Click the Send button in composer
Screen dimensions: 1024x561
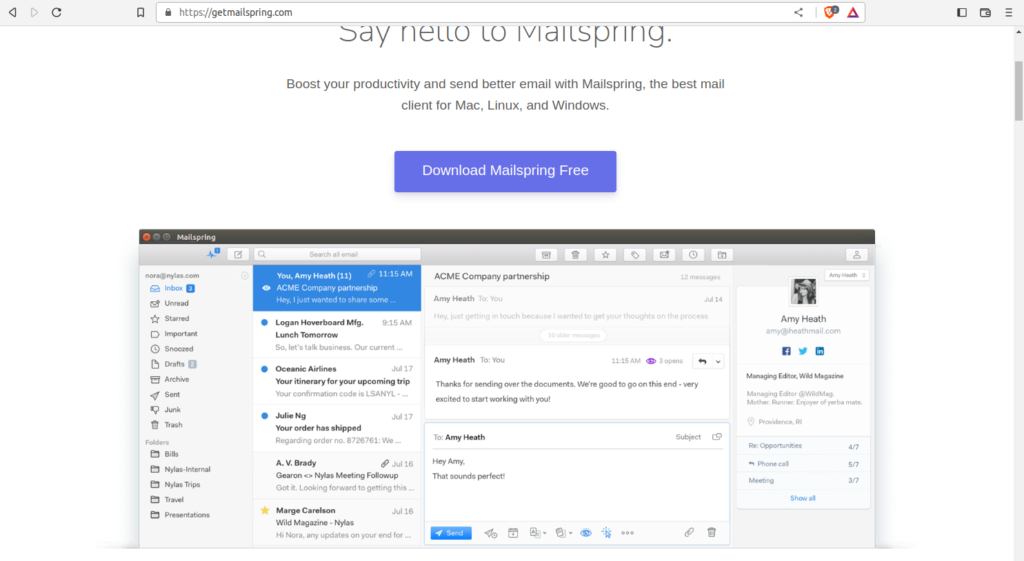pos(451,533)
